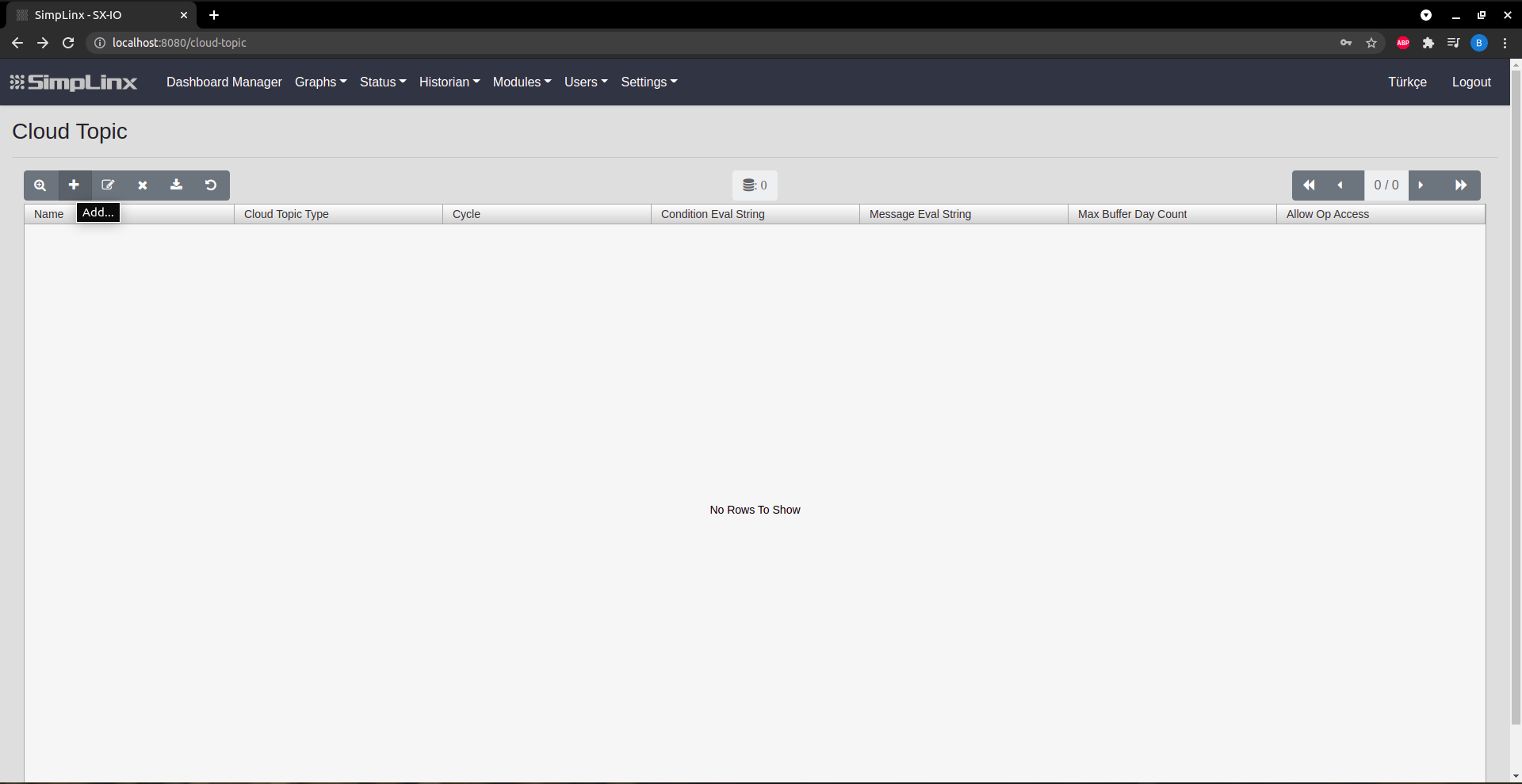Click the page vertical scrollbar
Image resolution: width=1522 pixels, height=784 pixels.
(1516, 396)
